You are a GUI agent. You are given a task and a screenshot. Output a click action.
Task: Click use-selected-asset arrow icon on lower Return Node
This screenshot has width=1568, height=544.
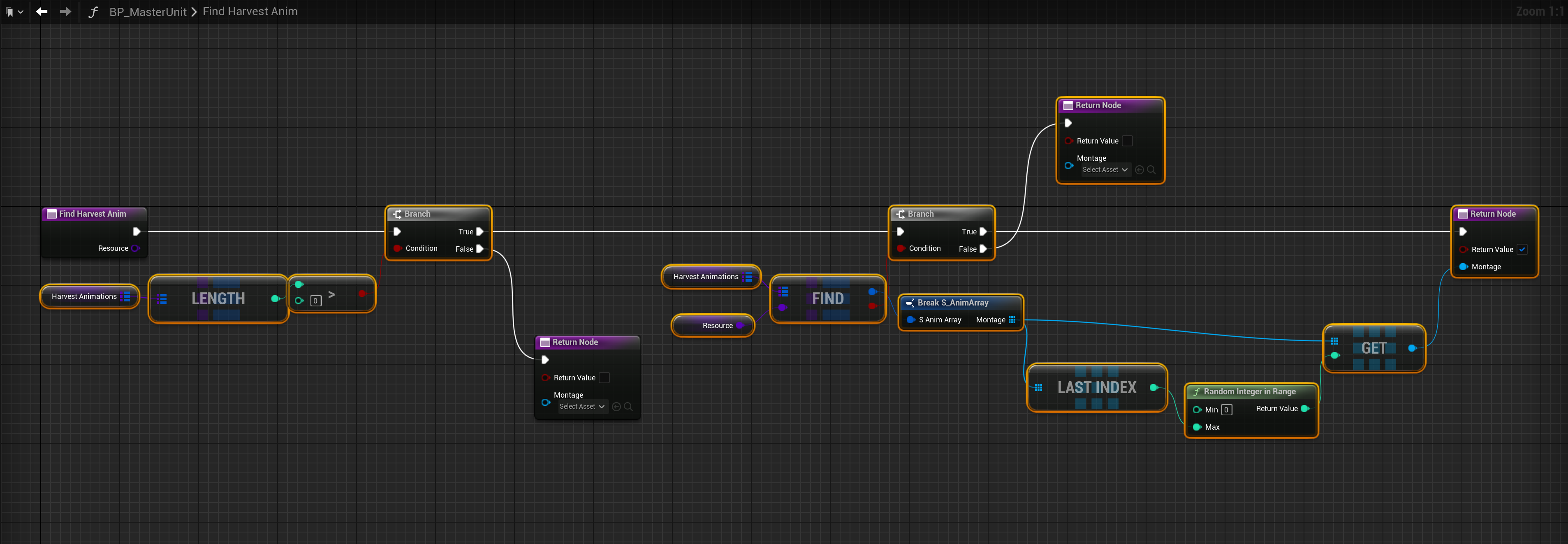[x=616, y=407]
